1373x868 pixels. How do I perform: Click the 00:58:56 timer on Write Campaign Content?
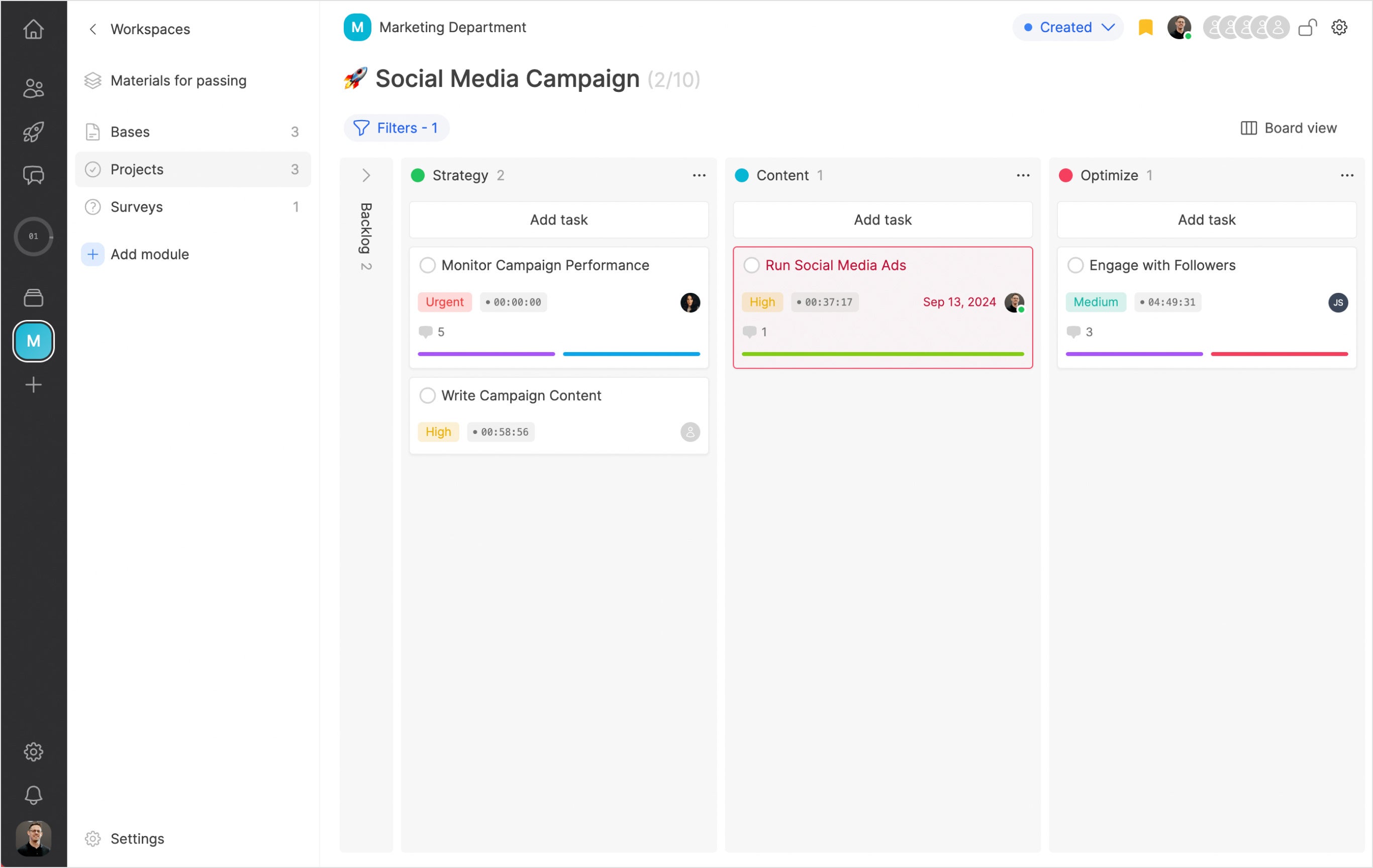tap(501, 432)
